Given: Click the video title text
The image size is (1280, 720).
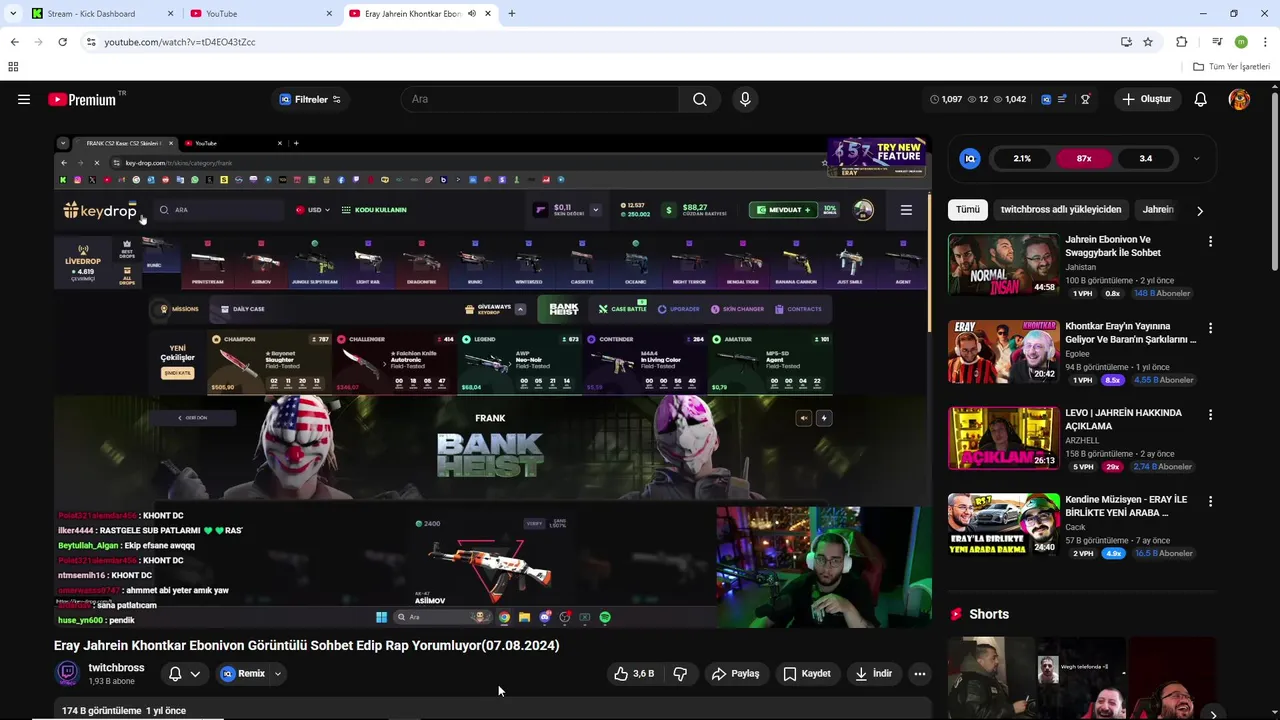Looking at the screenshot, I should tap(307, 646).
